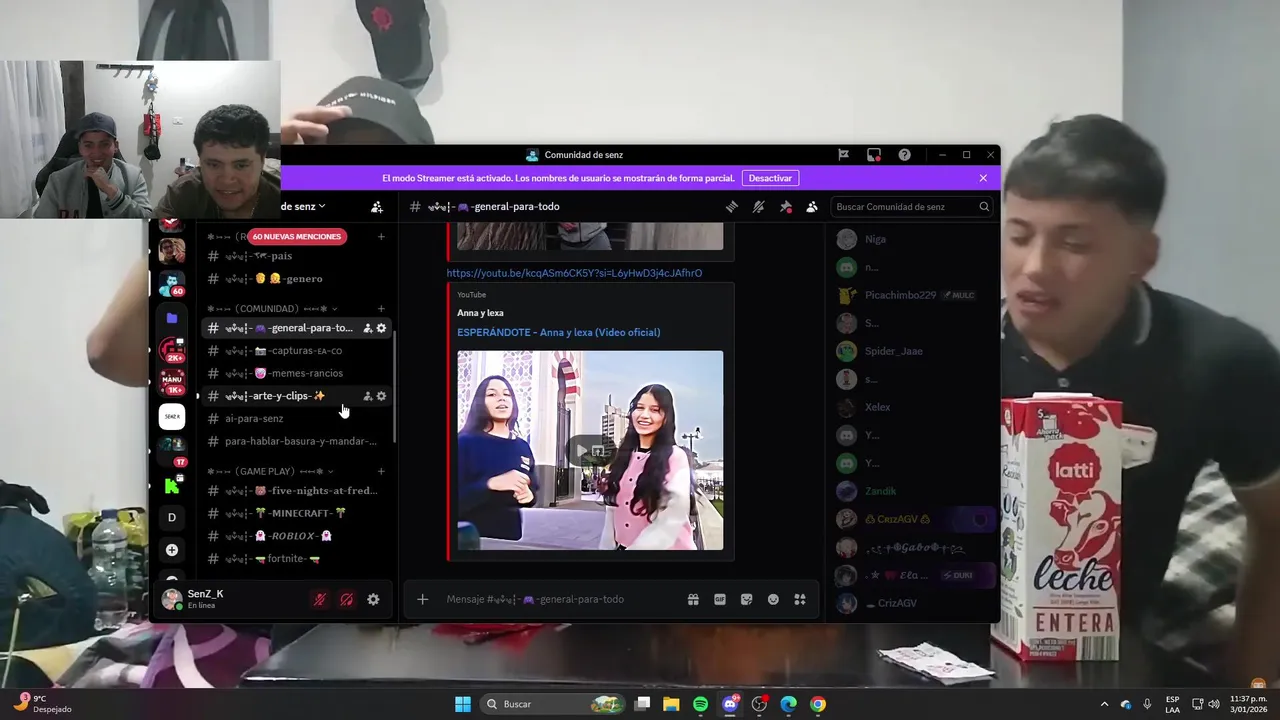Screen dimensions: 1280x720
Task: Open the fortnite channel
Action: coord(297,559)
